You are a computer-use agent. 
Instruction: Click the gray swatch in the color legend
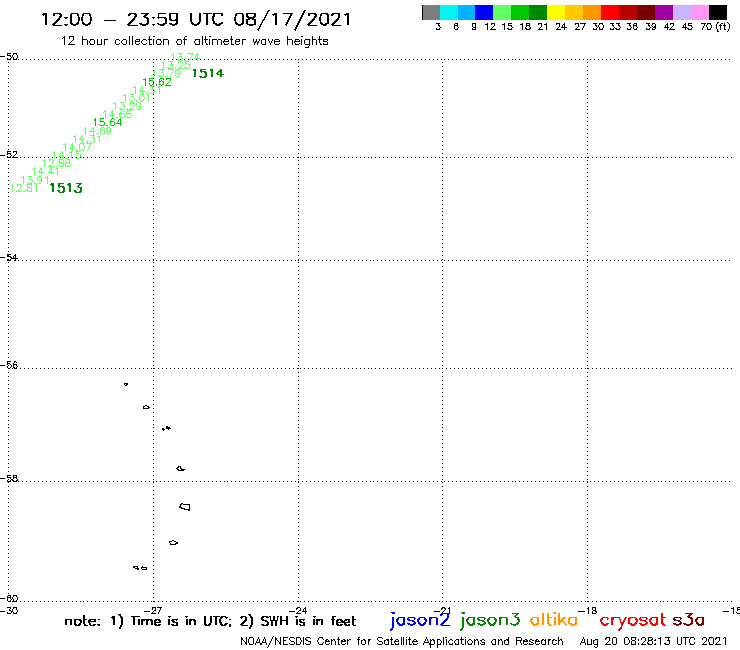click(431, 12)
